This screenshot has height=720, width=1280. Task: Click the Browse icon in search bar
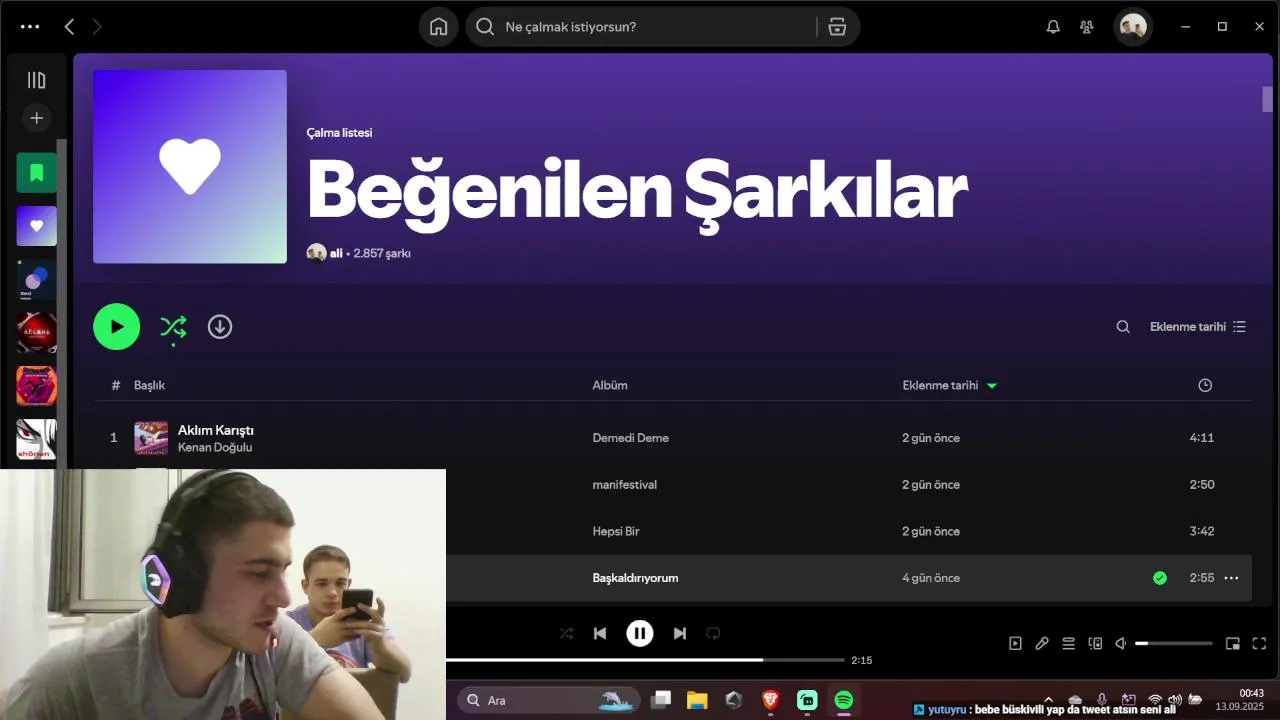coord(837,27)
